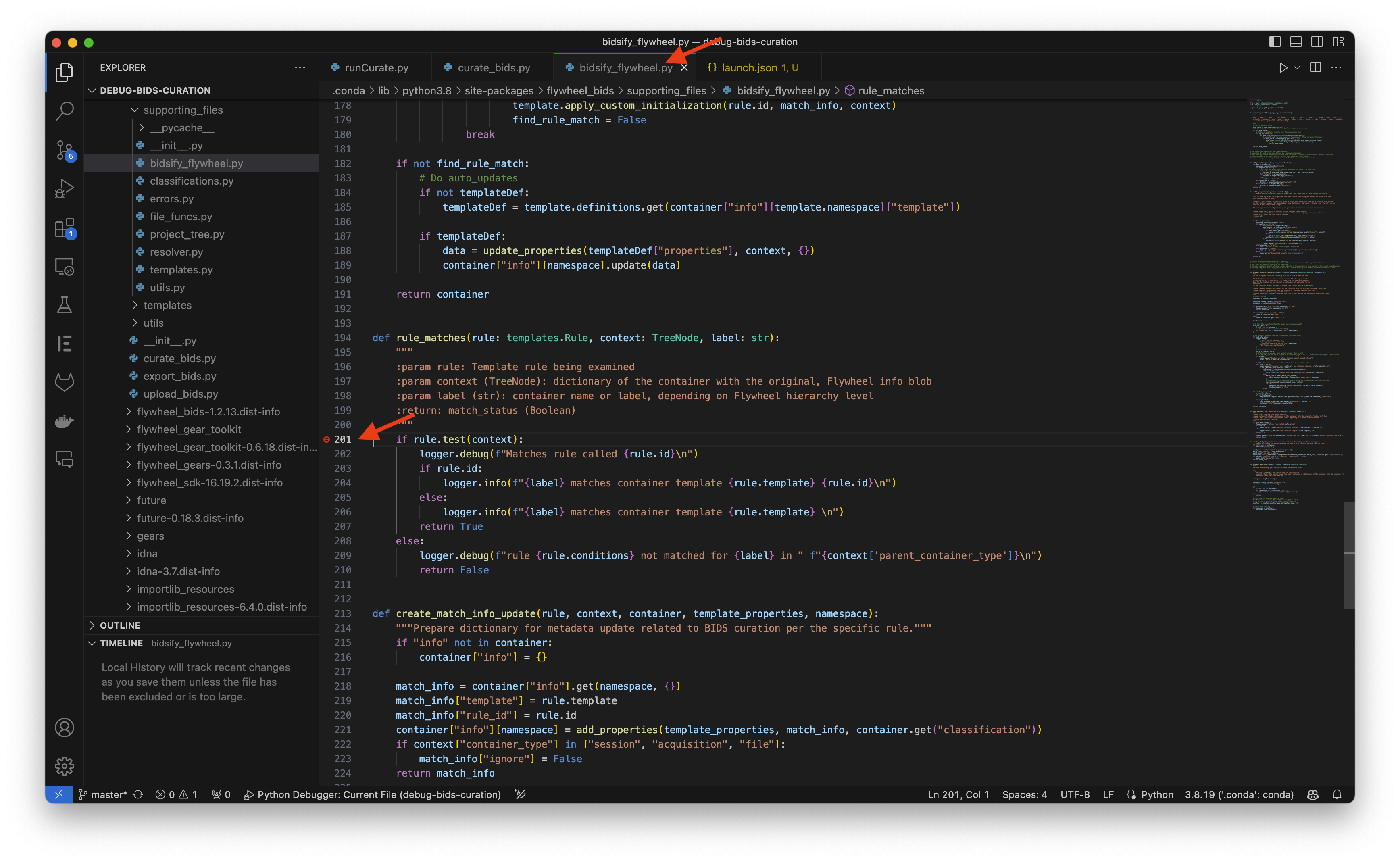Change indentation via Spaces: 4
The height and width of the screenshot is (863, 1400).
1025,794
